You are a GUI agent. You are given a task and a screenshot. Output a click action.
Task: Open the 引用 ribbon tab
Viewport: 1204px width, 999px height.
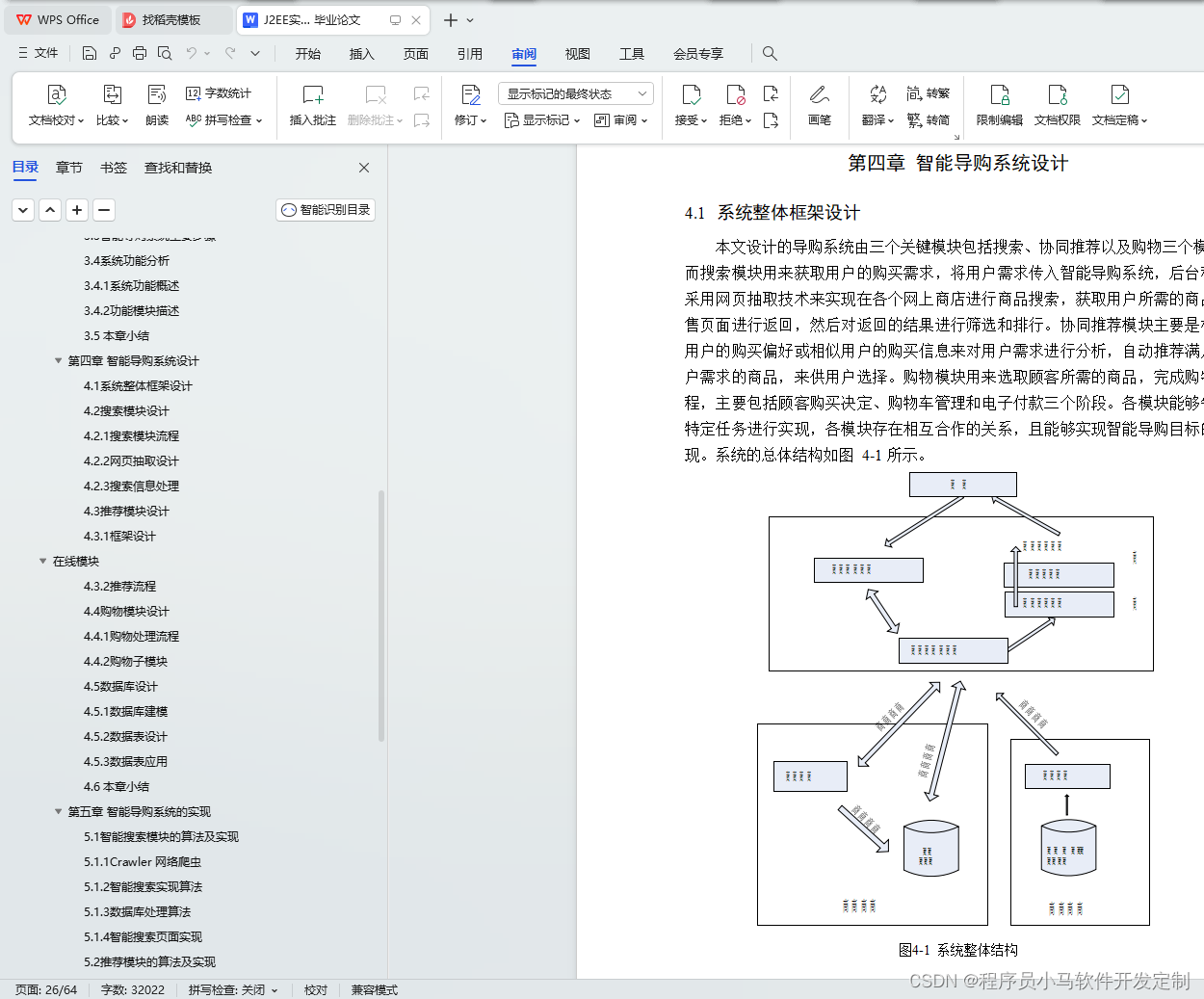(470, 54)
